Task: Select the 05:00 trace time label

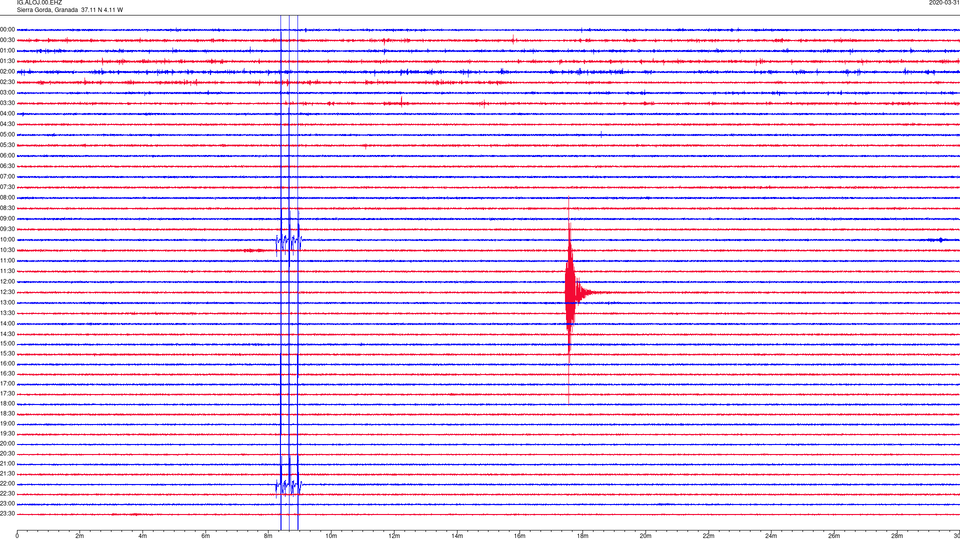Action: pos(7,135)
